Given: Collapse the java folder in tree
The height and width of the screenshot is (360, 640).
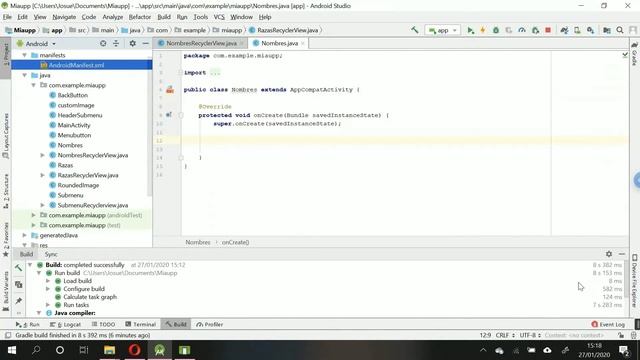Looking at the screenshot, I should coord(24,75).
